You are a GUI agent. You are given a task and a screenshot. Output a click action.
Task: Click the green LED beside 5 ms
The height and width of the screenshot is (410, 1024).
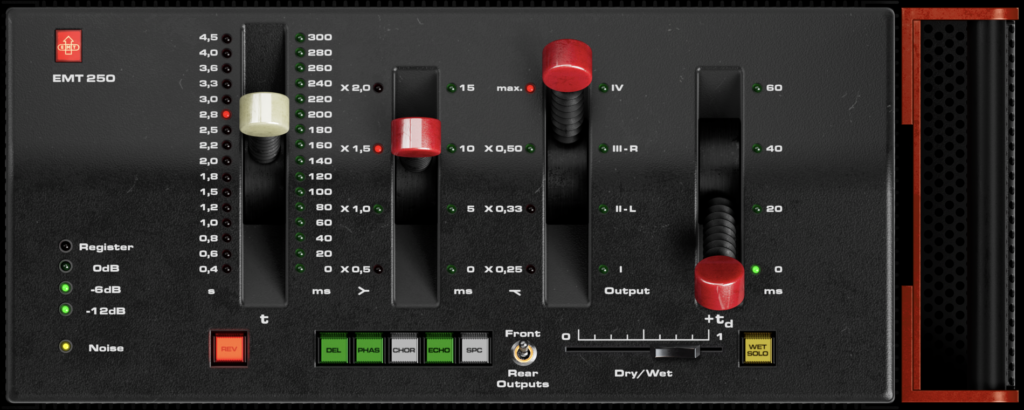(451, 209)
